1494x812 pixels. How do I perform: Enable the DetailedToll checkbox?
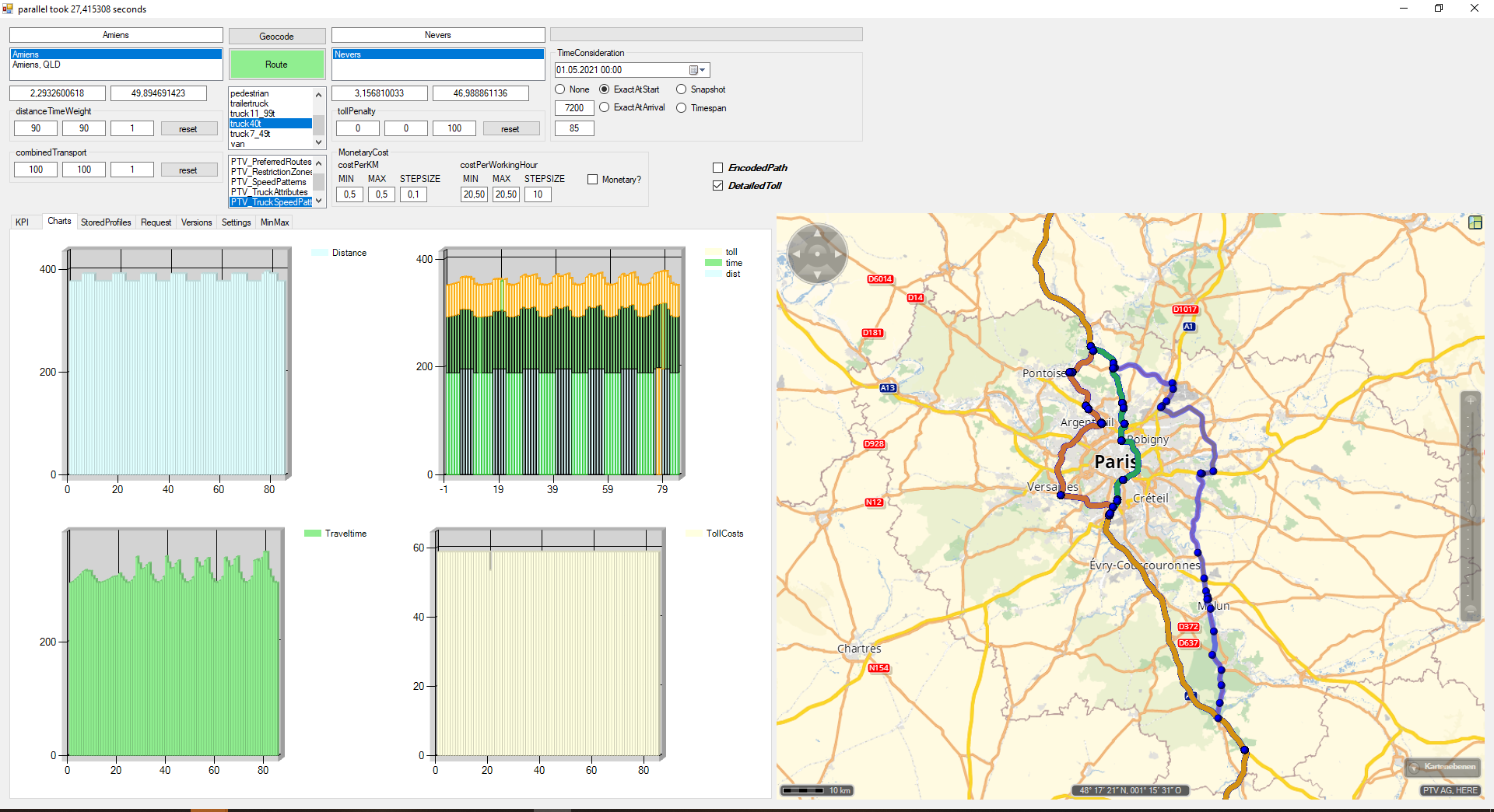coord(717,186)
